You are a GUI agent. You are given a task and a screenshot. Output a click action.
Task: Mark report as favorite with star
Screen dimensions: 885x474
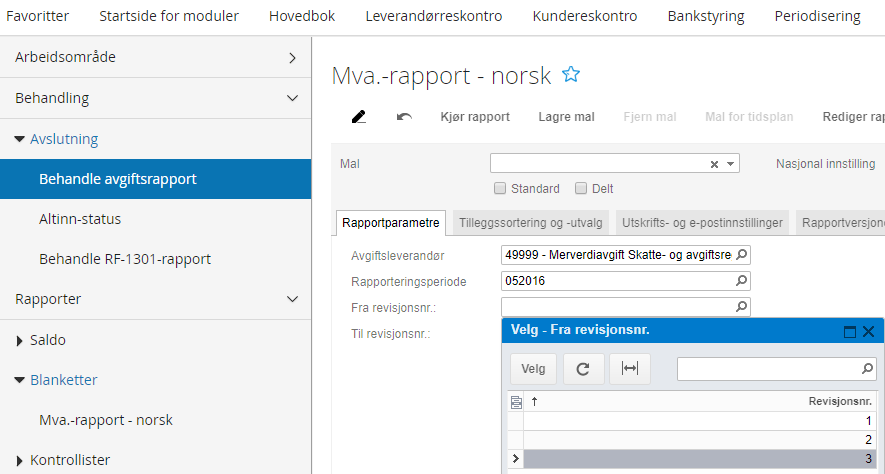(x=571, y=74)
